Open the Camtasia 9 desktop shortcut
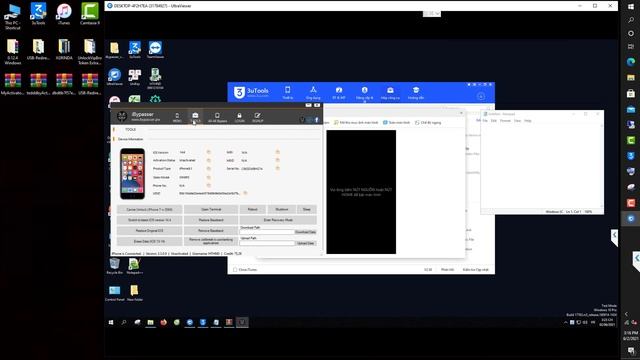 point(90,14)
